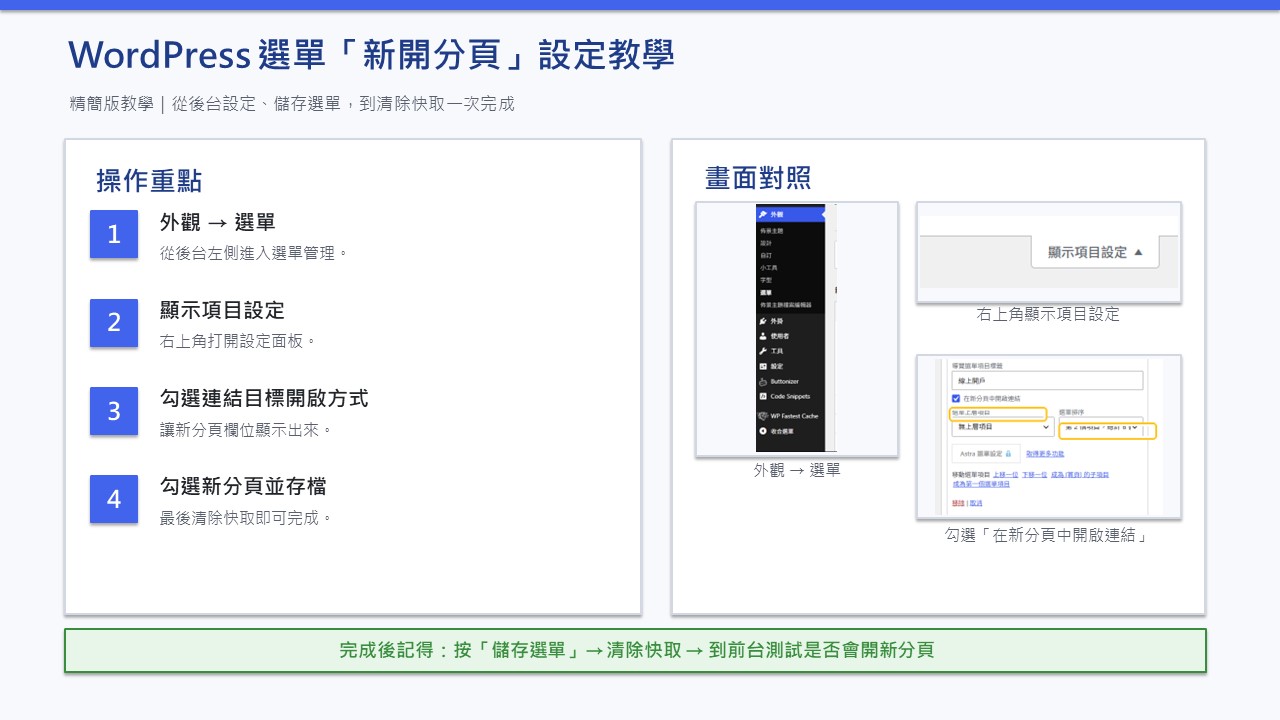Follow the 取得更多功能 link
The image size is (1280, 720).
pyautogui.click(x=1046, y=454)
